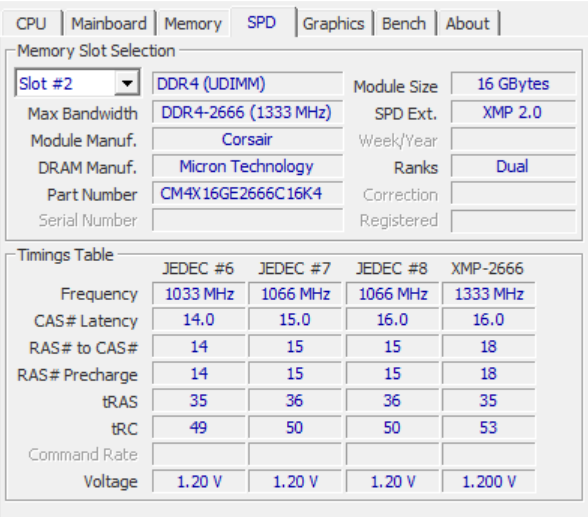Select the JEDEC #6 RAS# Precharge value 14
588x517 pixels.
[x=199, y=374]
